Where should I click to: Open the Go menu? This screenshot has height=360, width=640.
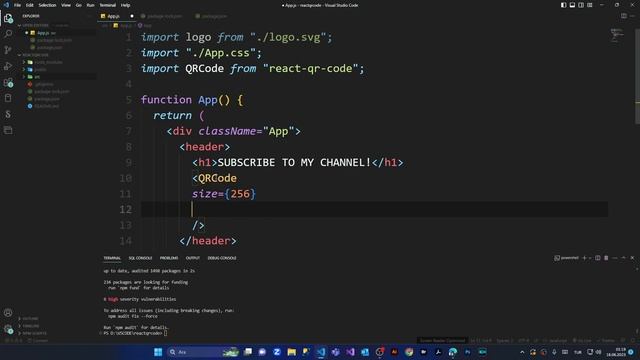pyautogui.click(x=78, y=5)
